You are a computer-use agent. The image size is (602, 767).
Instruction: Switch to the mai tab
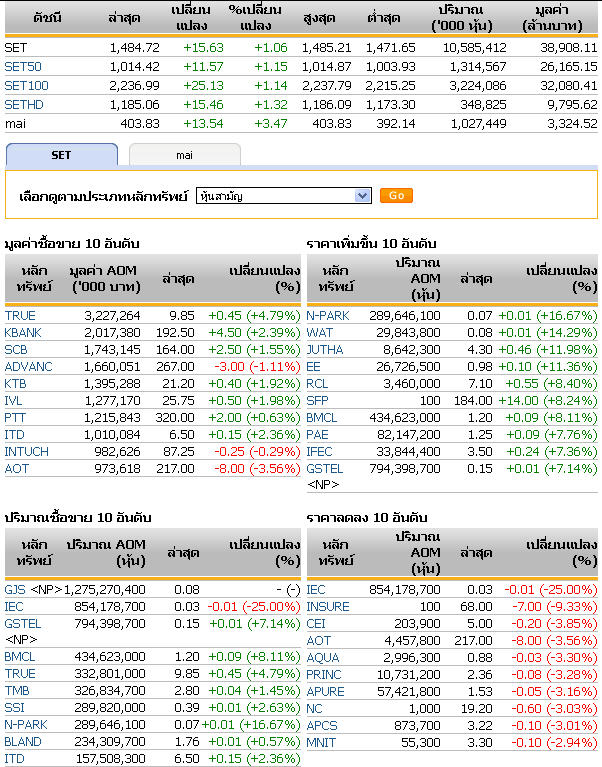click(184, 155)
